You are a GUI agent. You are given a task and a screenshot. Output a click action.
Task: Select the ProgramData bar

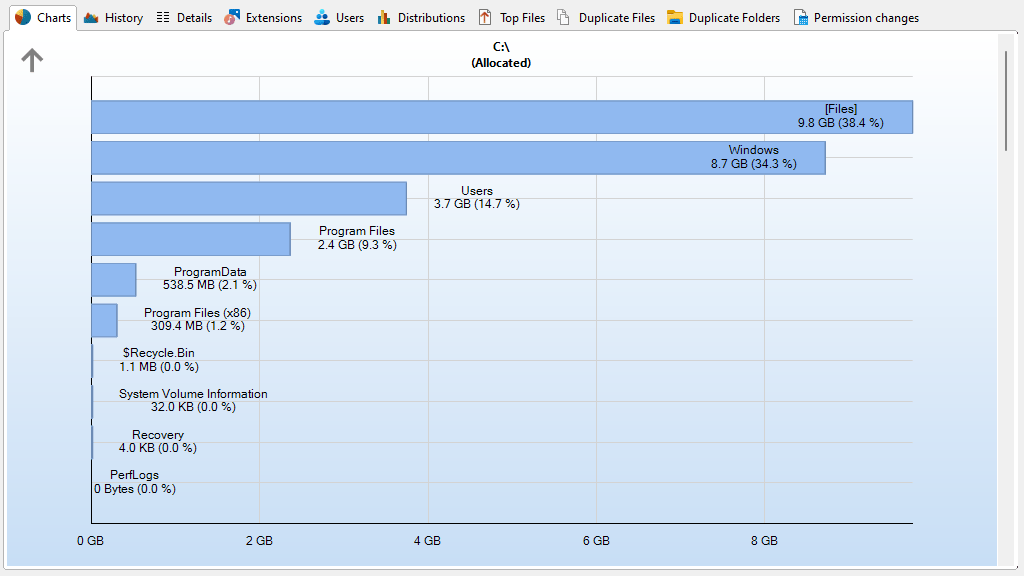113,279
